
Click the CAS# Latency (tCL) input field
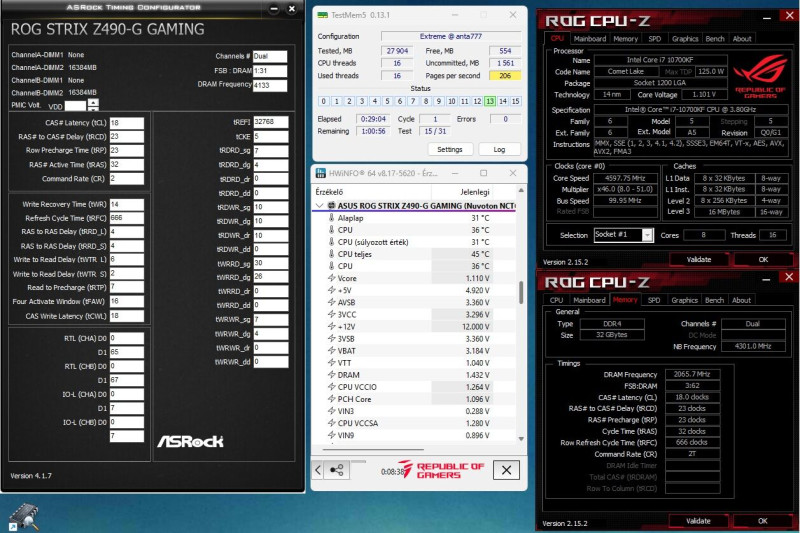click(x=127, y=123)
